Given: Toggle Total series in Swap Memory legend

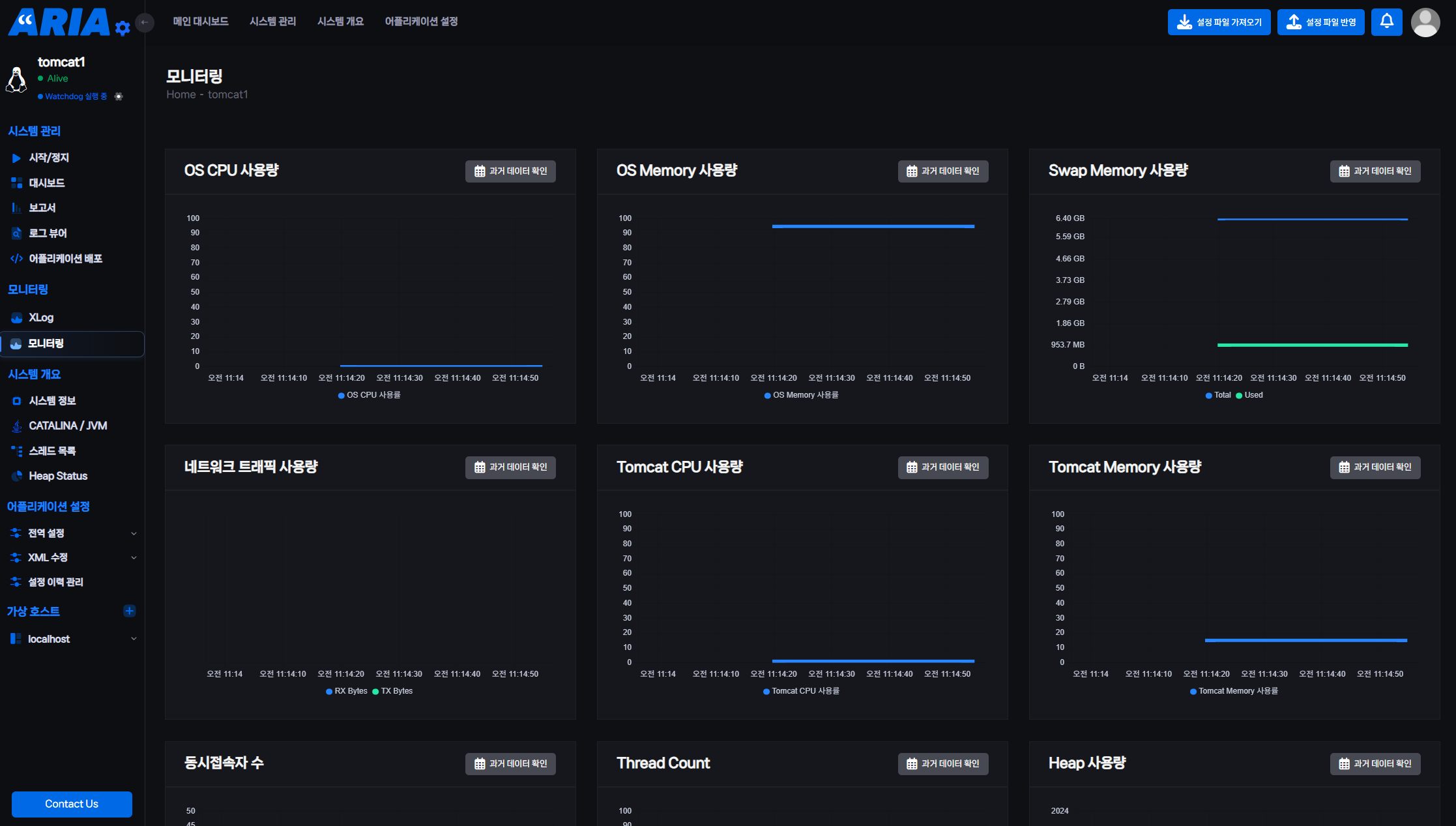Looking at the screenshot, I should click(1218, 395).
